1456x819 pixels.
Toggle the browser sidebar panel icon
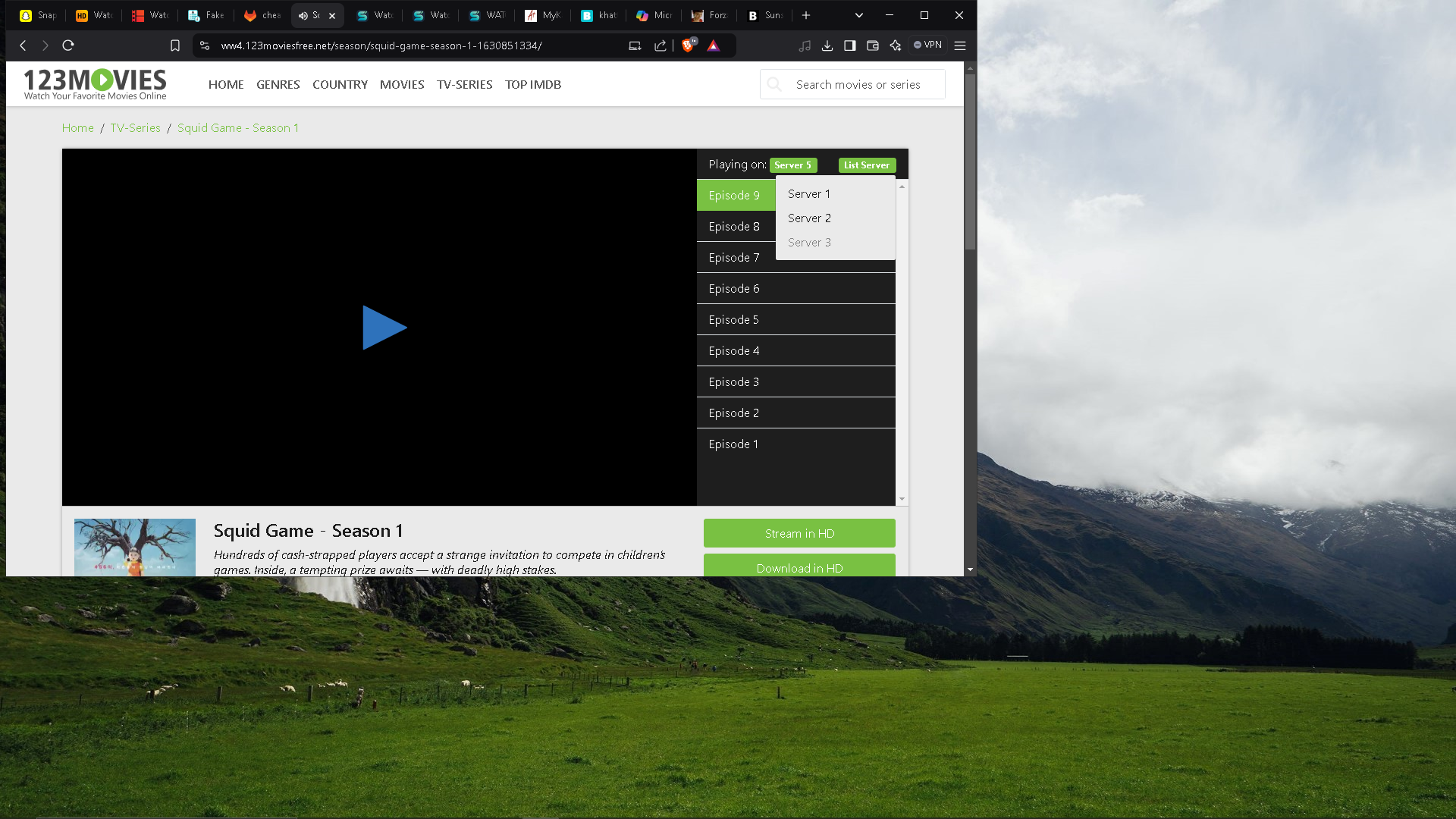pos(850,45)
